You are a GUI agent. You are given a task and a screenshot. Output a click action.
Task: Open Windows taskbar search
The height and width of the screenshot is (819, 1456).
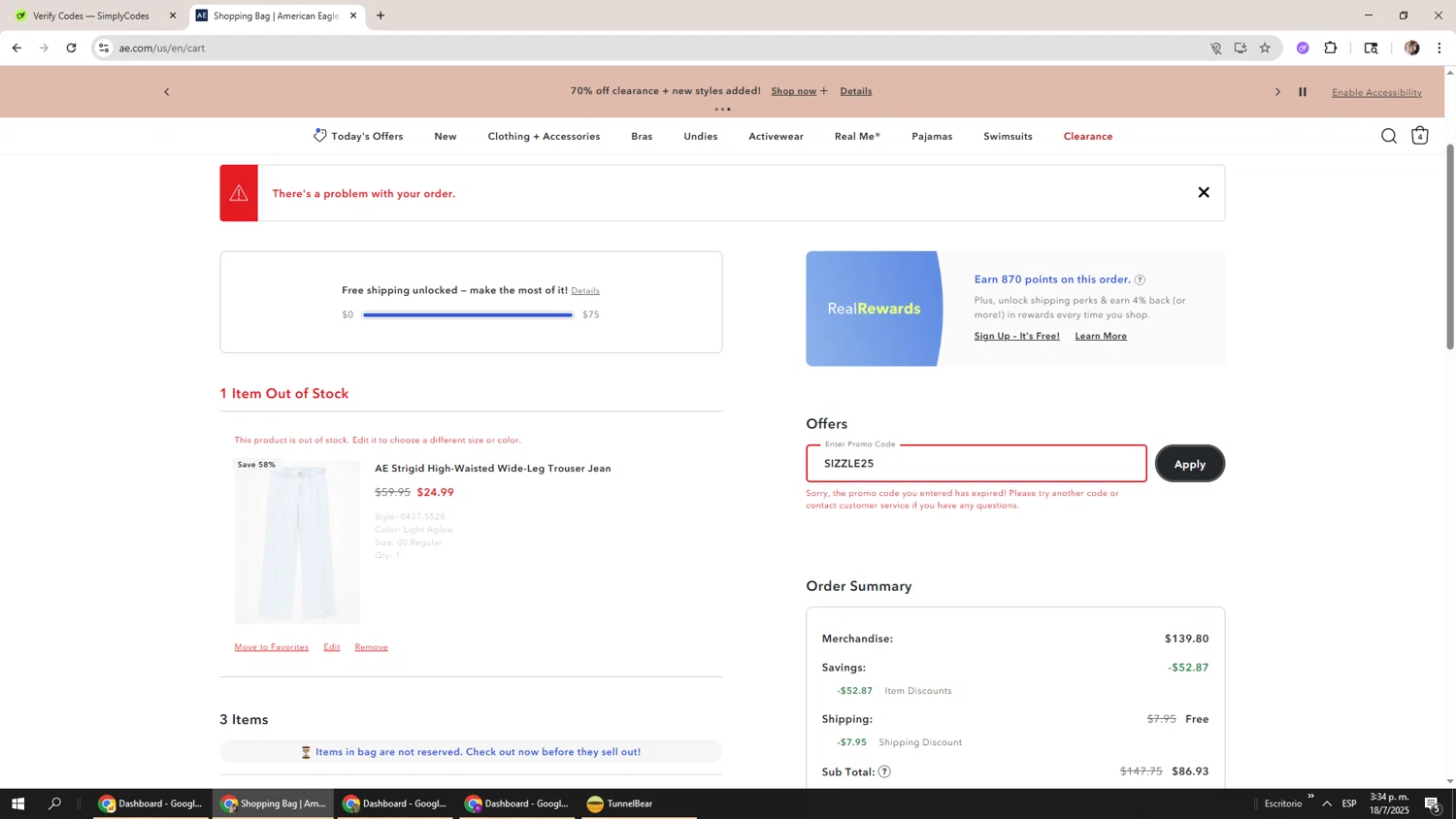54,803
